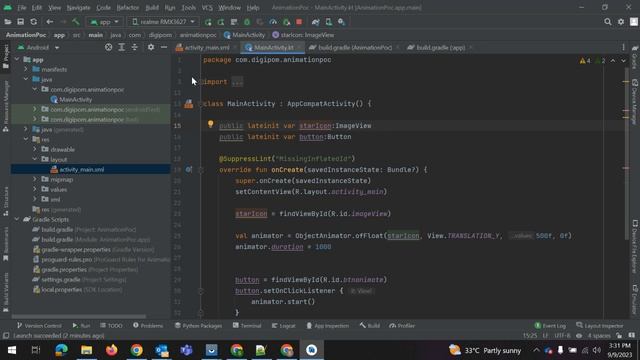Click the Sync Project with Gradle icon
The image size is (640, 360).
click(x=315, y=22)
